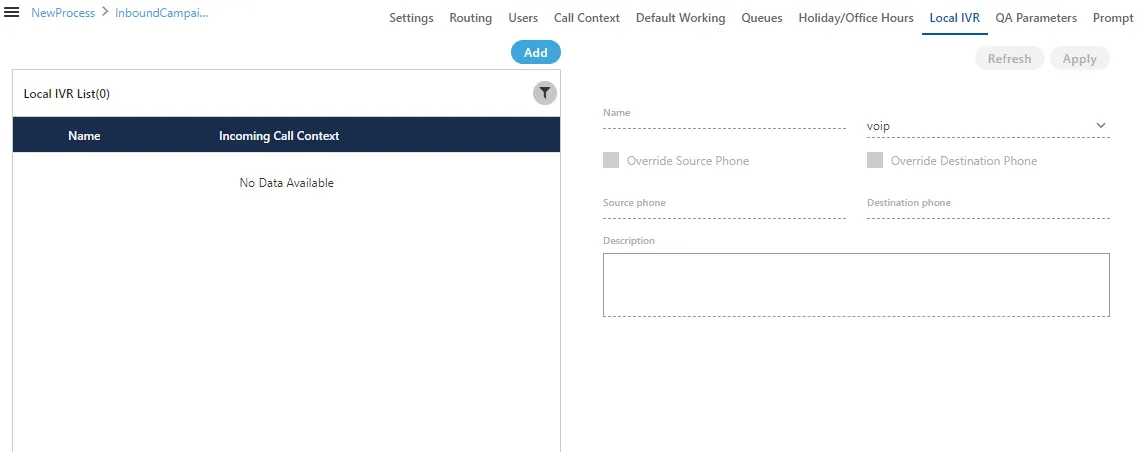
Task: Click the Incoming Call Context column header
Action: coord(279,135)
